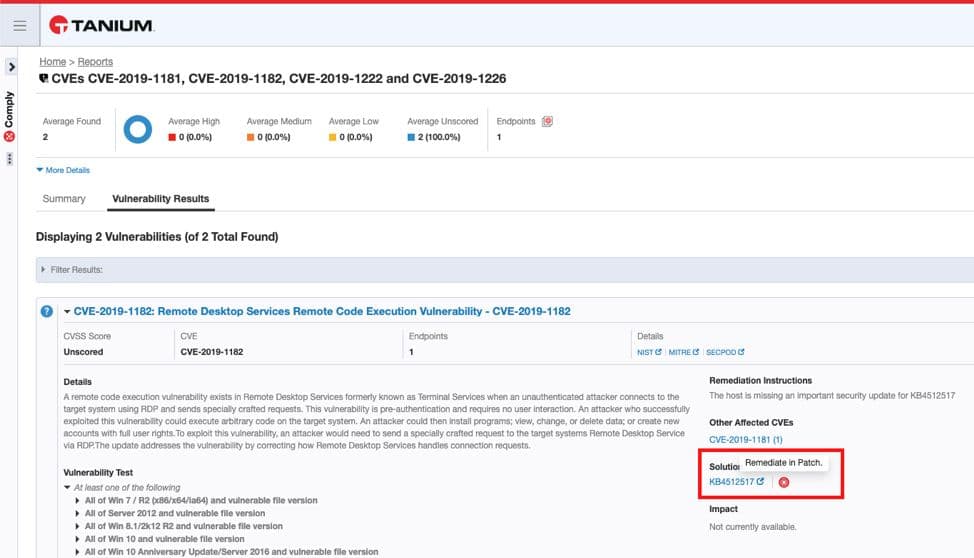Click 'Displaying 2 Vulnerabilities' heading
The image size is (974, 558).
157,237
